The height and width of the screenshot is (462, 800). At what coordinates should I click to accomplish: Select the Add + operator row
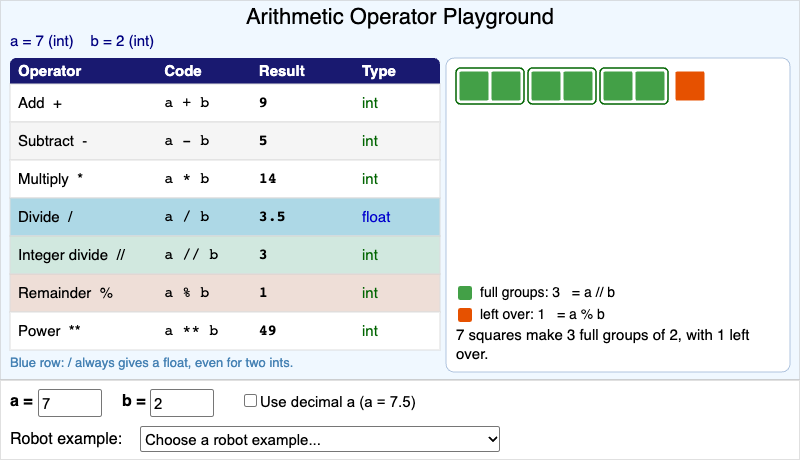[x=225, y=103]
